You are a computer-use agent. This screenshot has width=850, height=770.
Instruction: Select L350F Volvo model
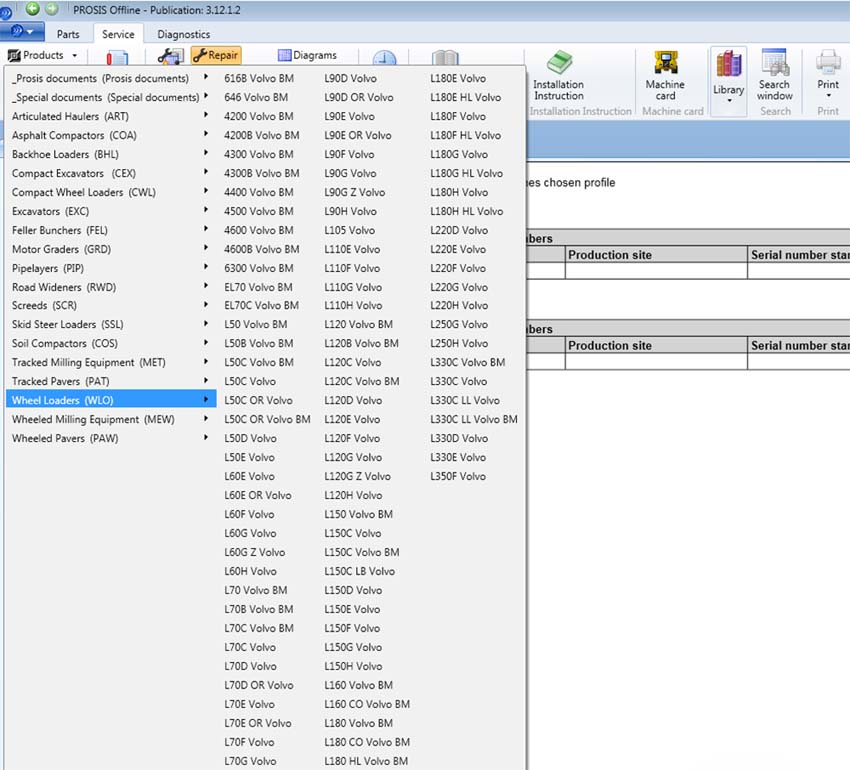(458, 476)
